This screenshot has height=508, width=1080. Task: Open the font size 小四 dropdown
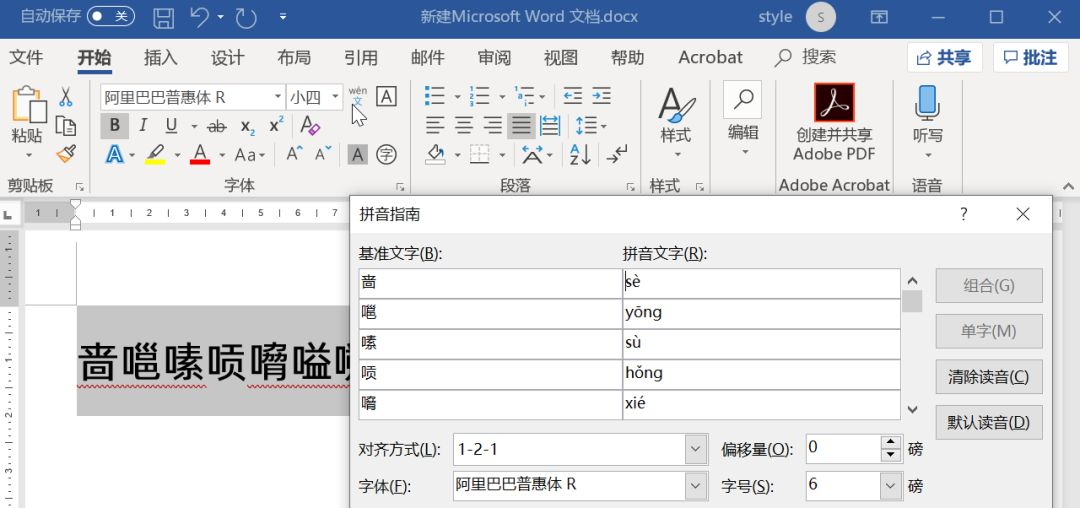click(335, 97)
